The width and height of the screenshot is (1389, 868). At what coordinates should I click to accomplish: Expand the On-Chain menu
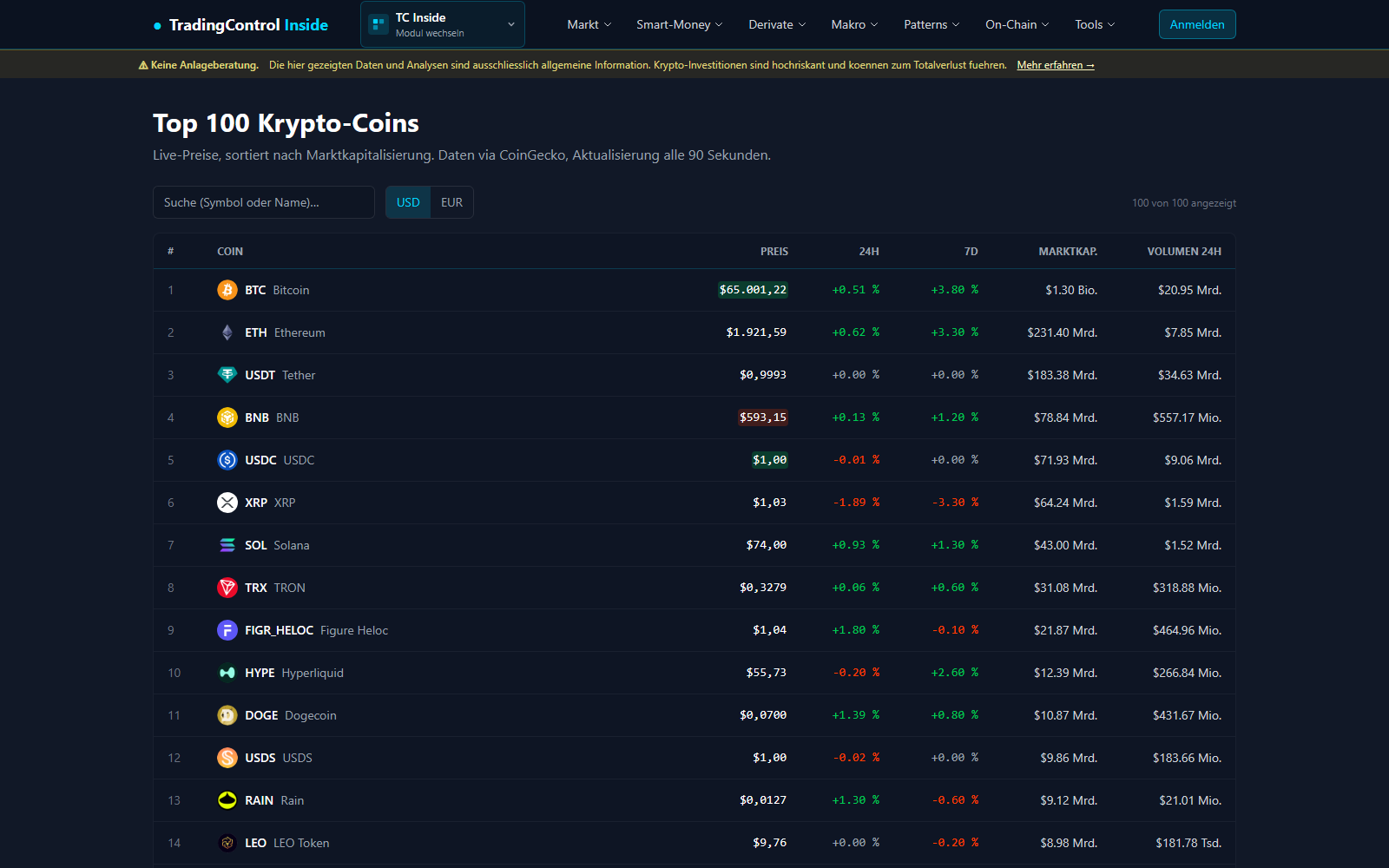click(x=1017, y=24)
